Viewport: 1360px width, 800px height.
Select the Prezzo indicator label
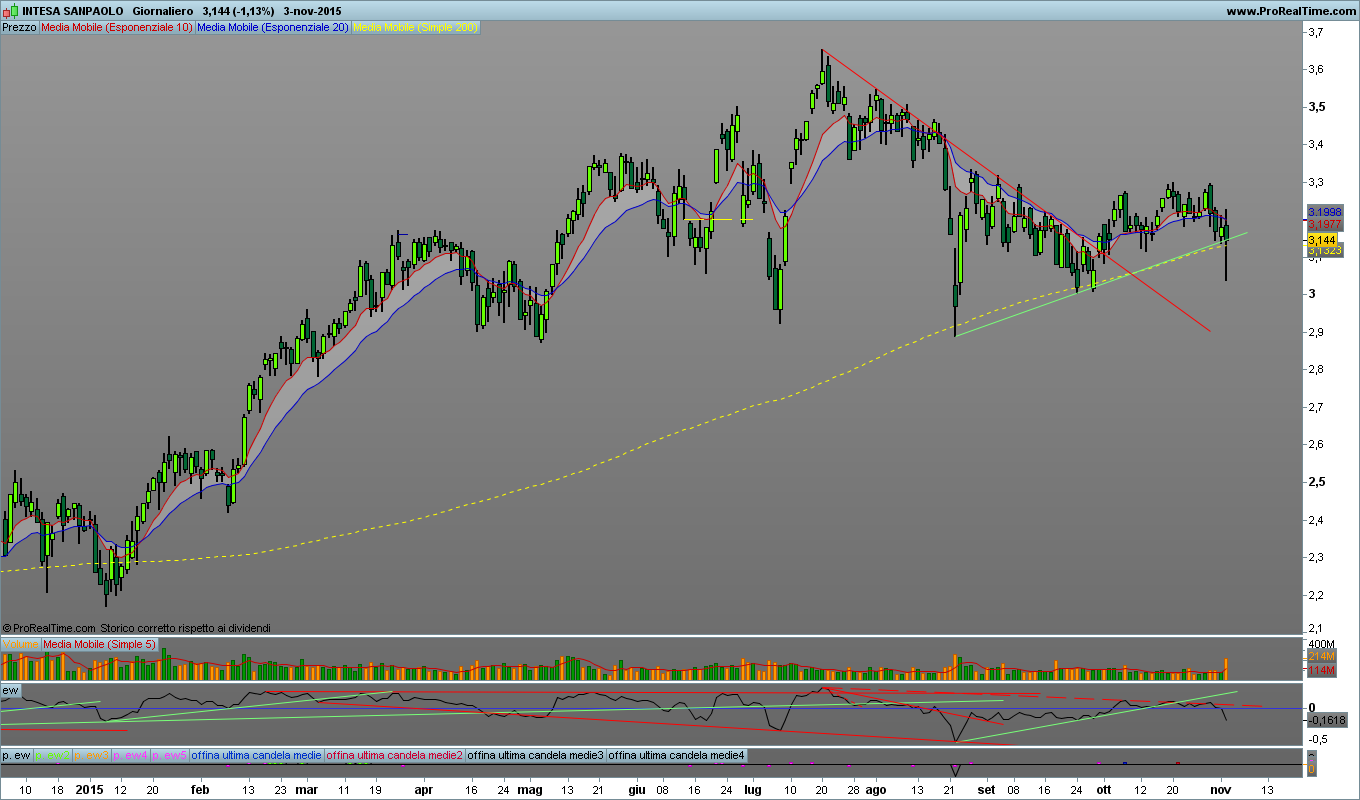(x=19, y=28)
